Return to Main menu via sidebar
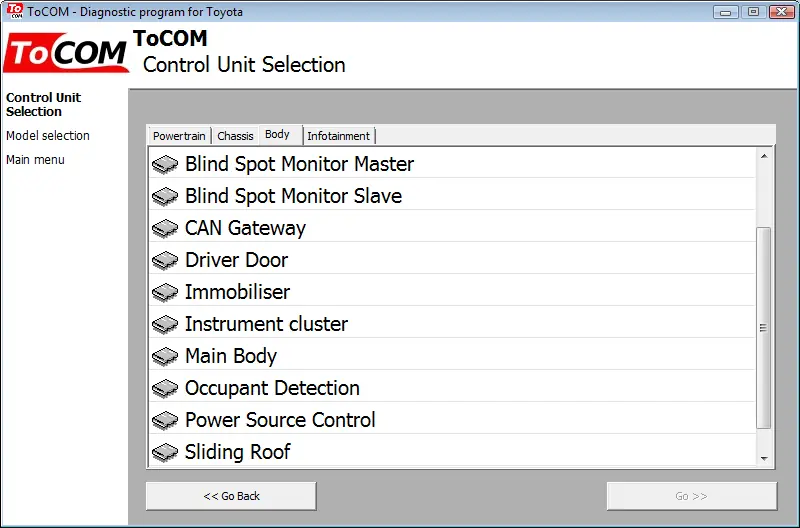800x528 pixels. coord(35,160)
